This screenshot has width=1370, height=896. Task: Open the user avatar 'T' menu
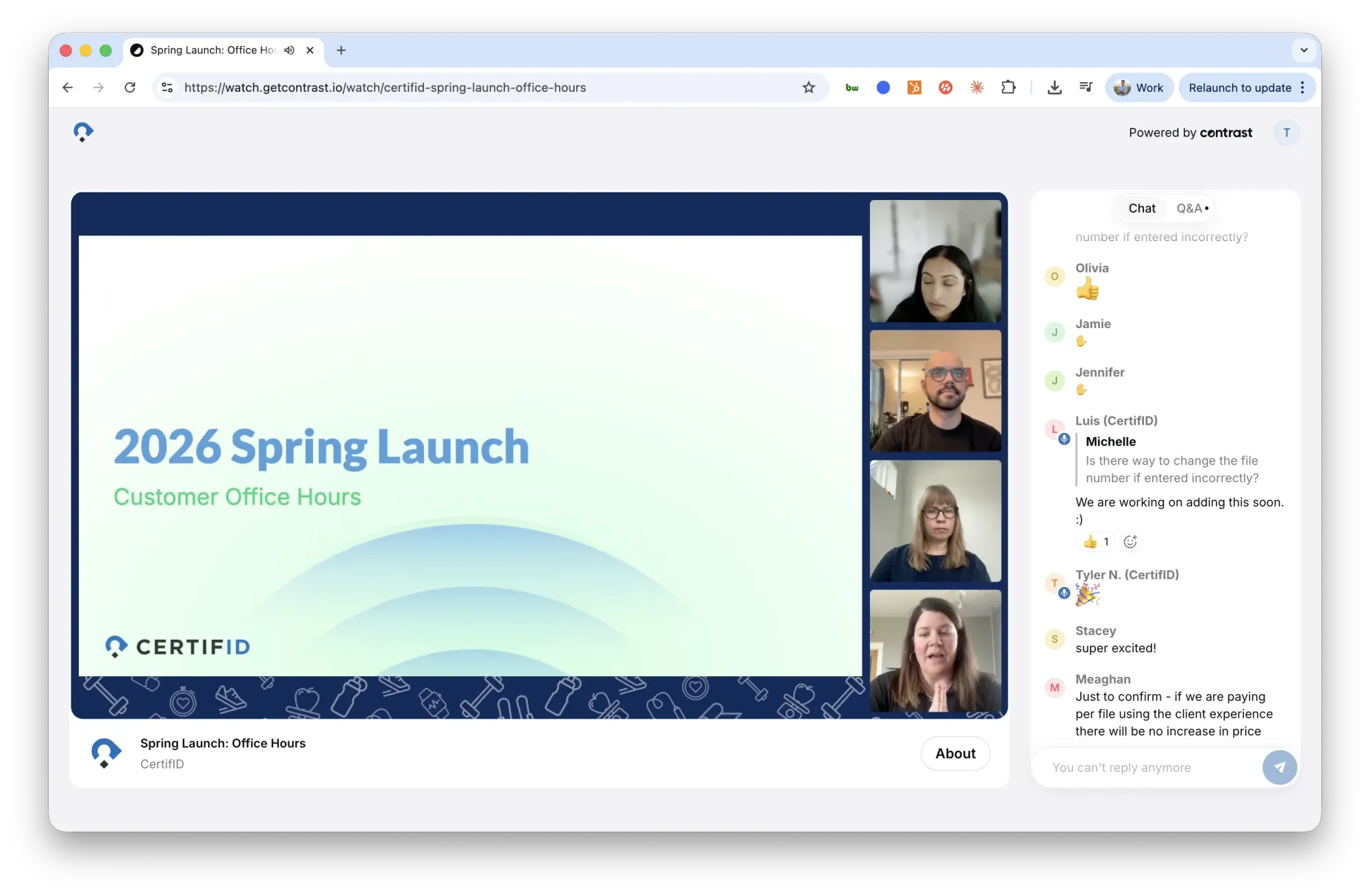point(1286,133)
